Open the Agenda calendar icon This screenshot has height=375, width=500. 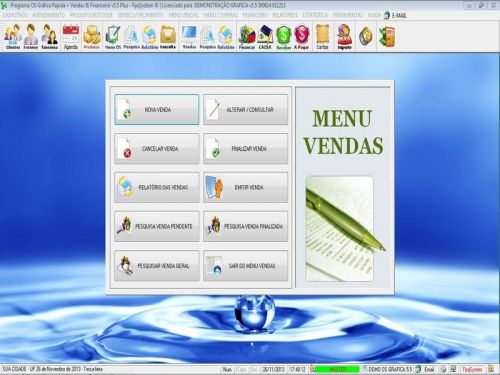pyautogui.click(x=71, y=37)
